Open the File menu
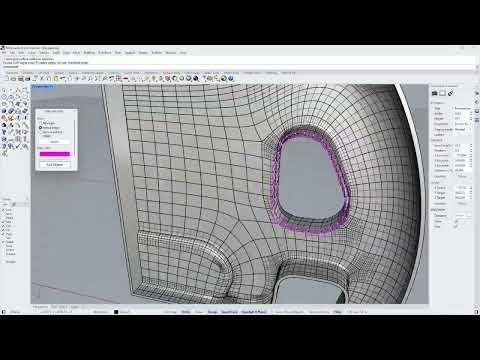Viewport: 480px width, 360px height. (x=4, y=53)
